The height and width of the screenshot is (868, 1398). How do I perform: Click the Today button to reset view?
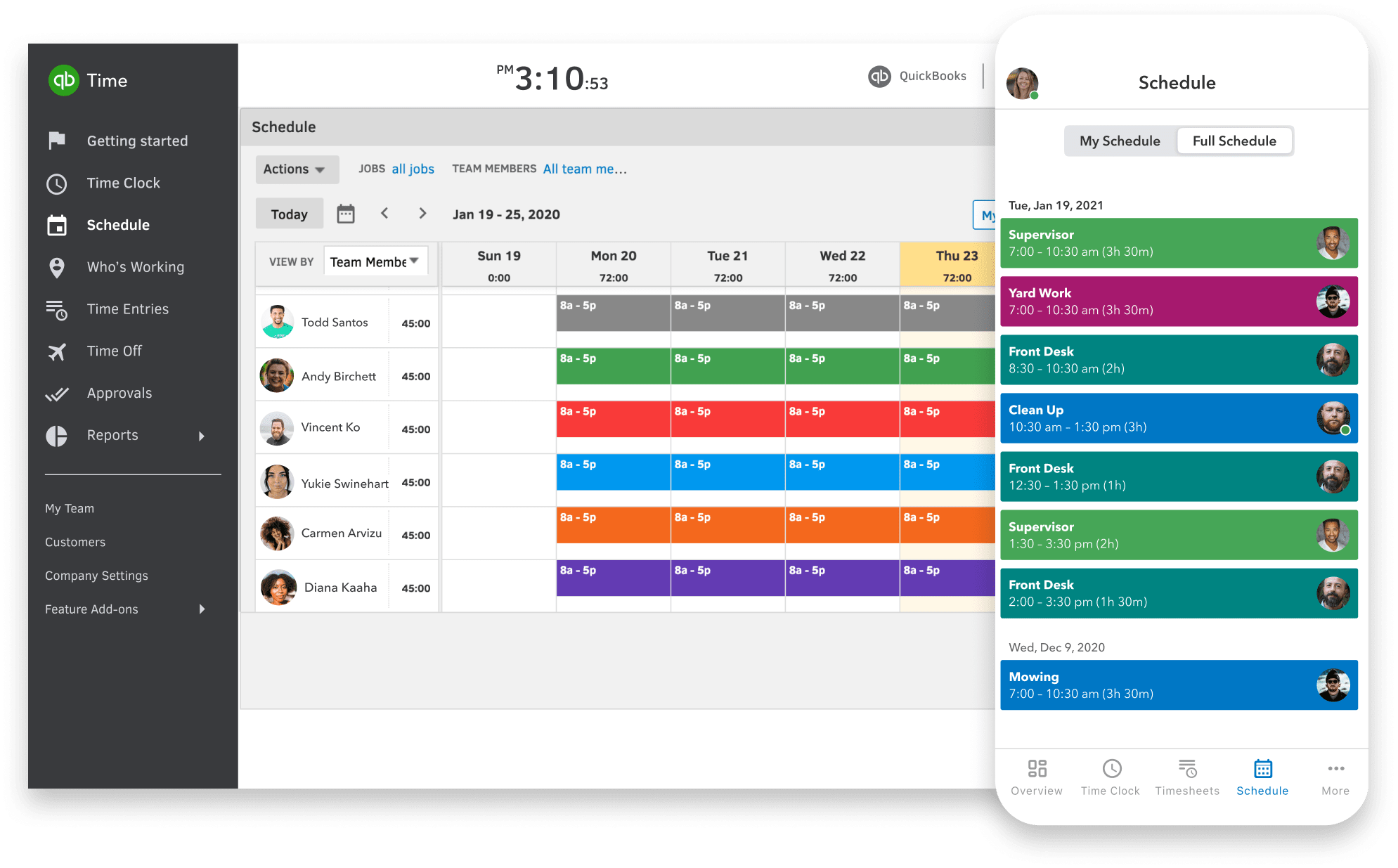pyautogui.click(x=288, y=214)
